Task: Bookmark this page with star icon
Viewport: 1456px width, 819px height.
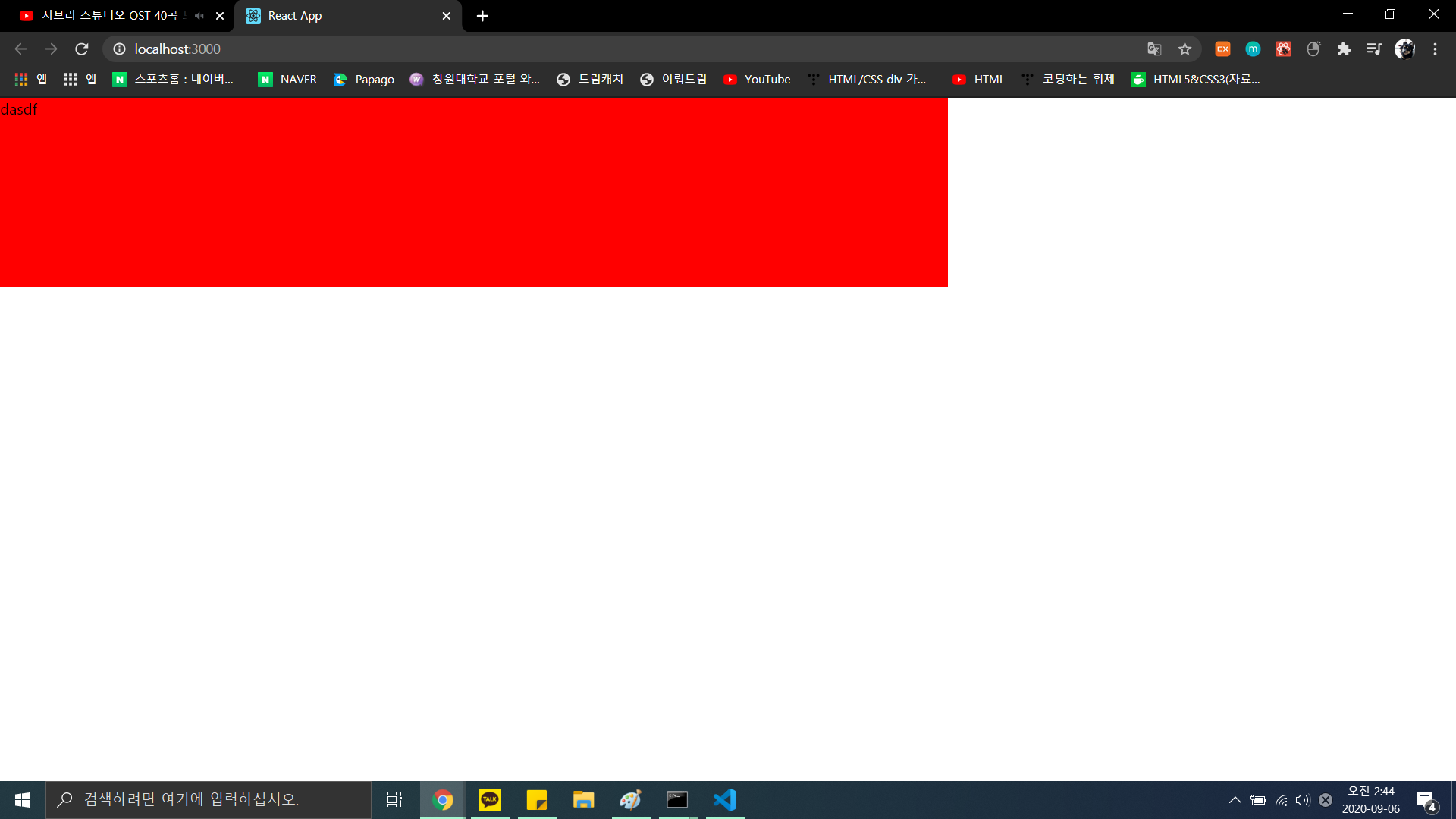Action: pyautogui.click(x=1185, y=49)
